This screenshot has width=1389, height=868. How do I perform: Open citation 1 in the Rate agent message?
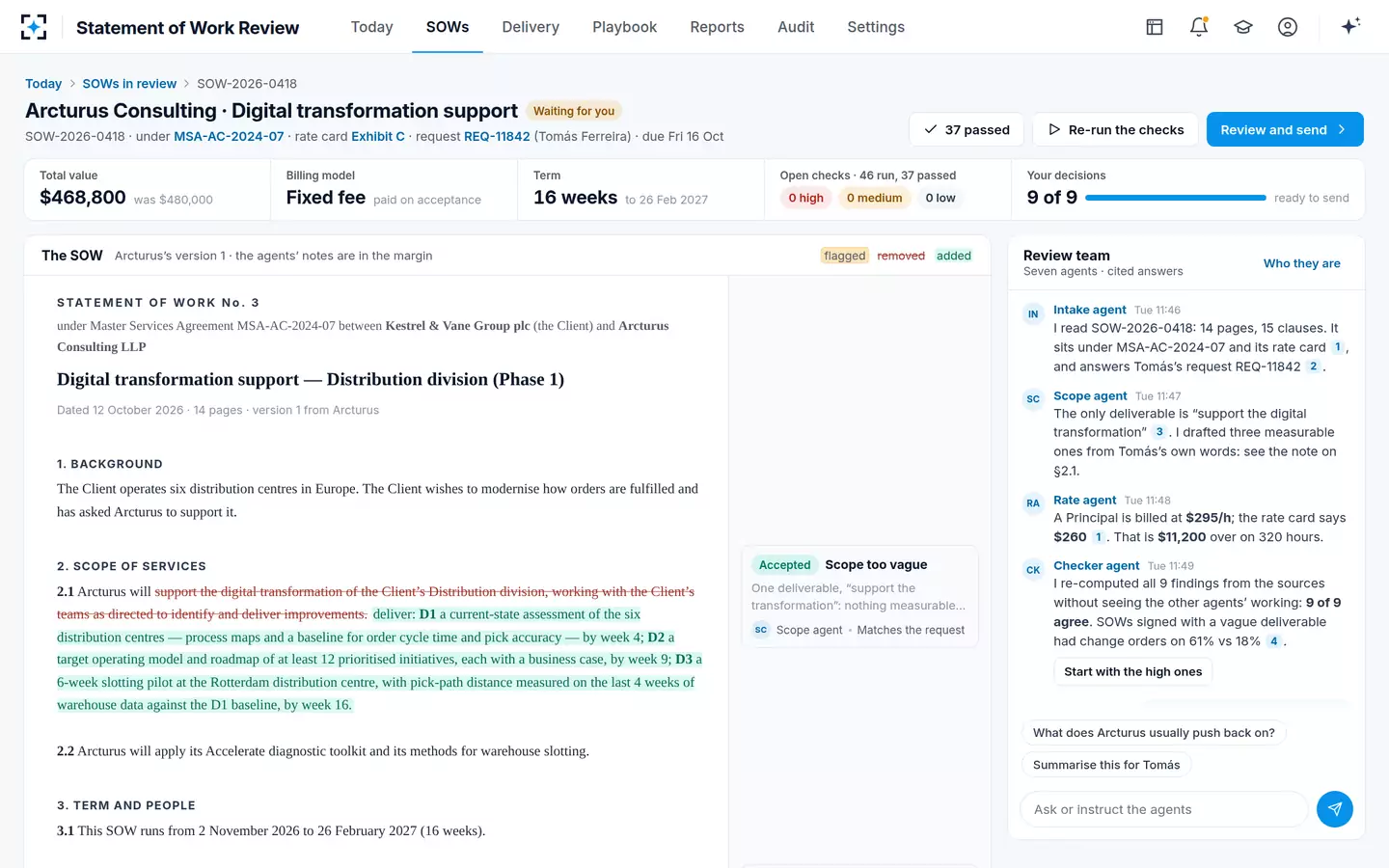click(x=1098, y=537)
